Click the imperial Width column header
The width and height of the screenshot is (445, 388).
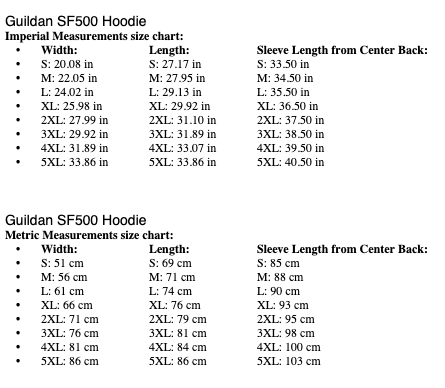59,50
